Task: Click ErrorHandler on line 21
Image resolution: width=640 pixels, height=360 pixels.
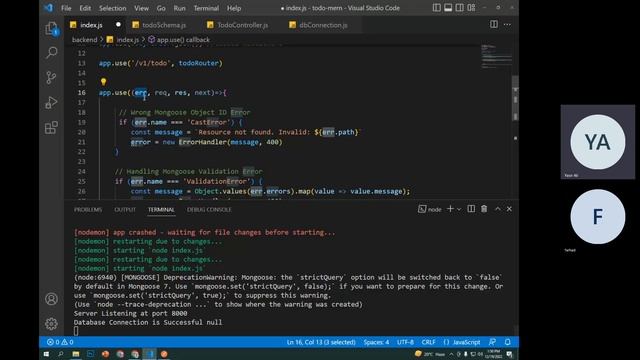Action: 203,142
